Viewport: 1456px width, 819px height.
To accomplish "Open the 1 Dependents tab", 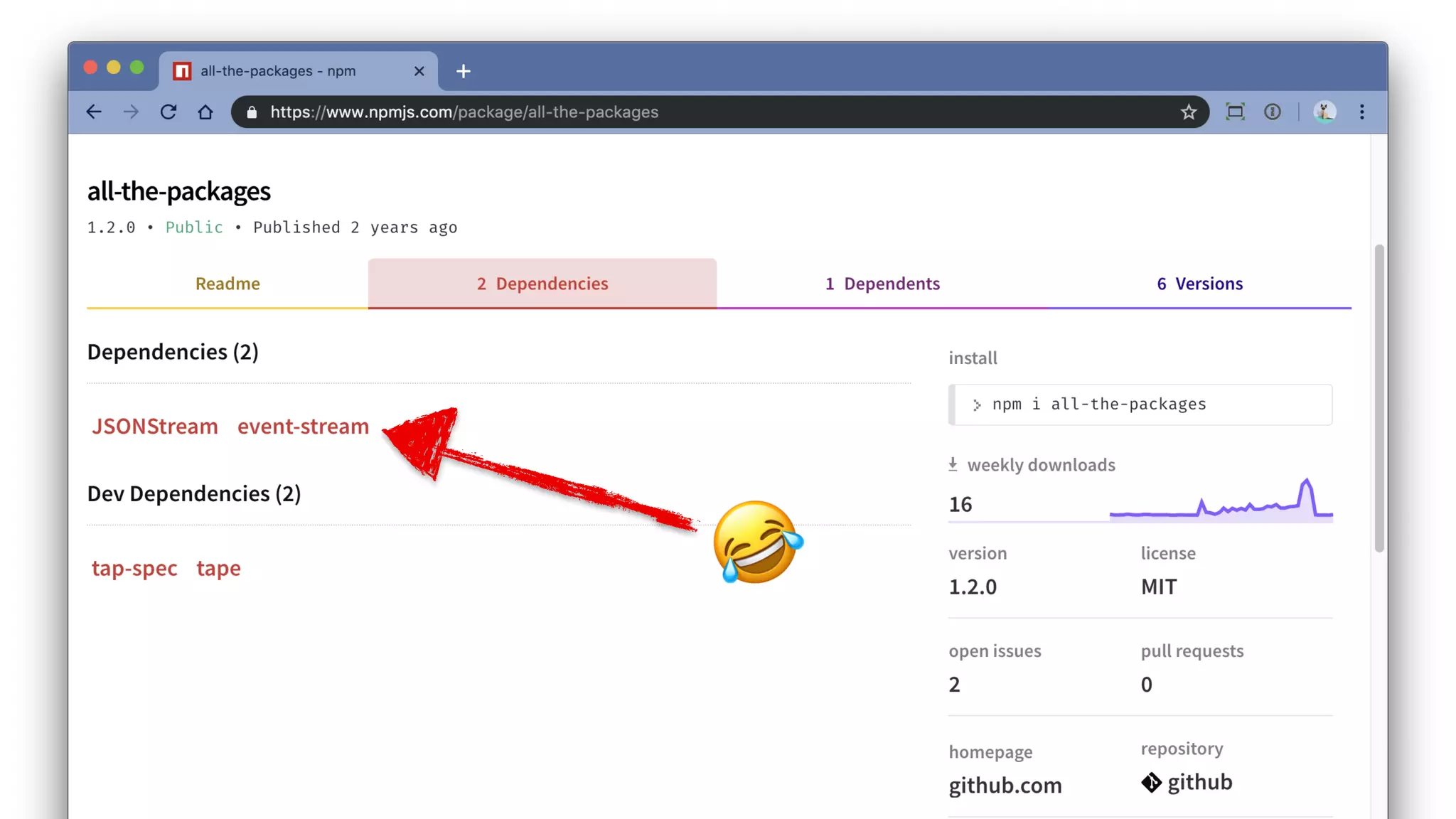I will coord(882,284).
